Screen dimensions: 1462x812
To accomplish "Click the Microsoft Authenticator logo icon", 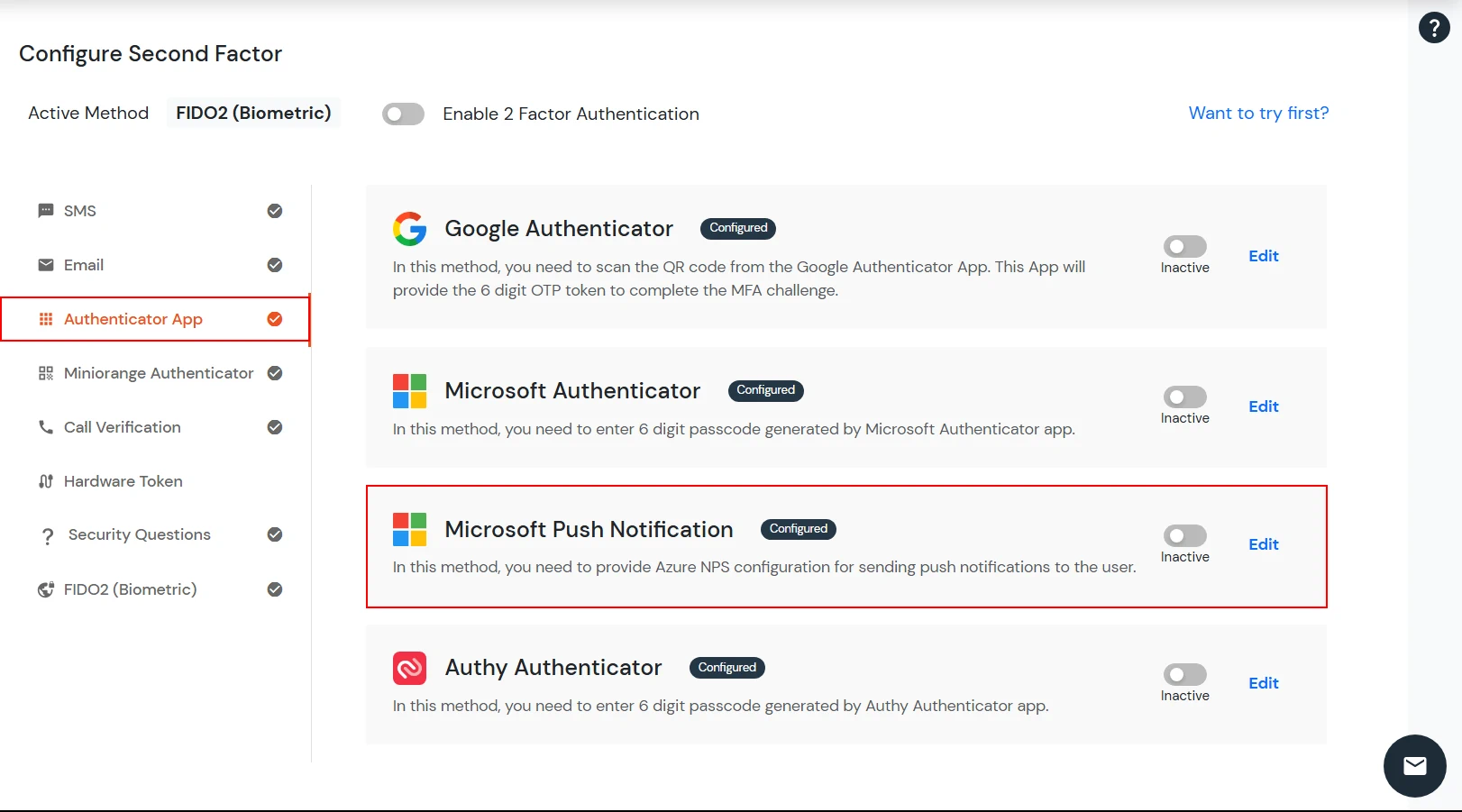I will [409, 390].
